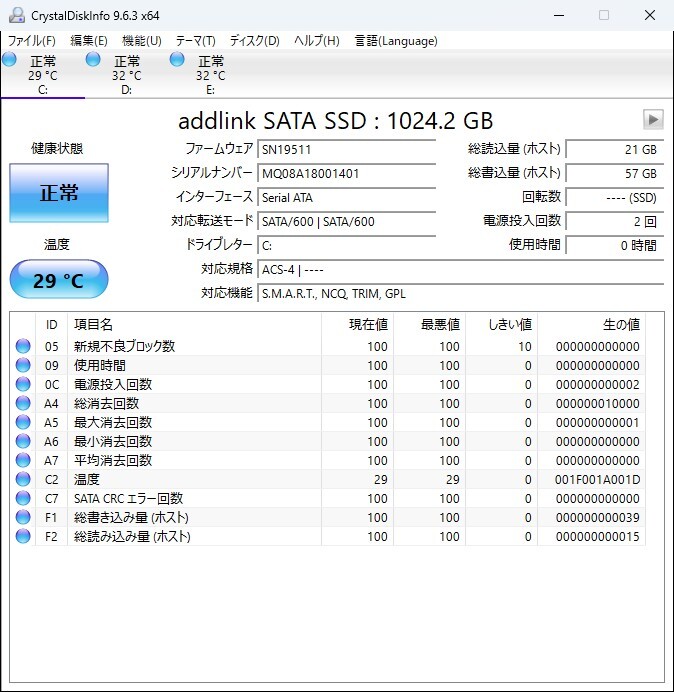Click the 現在値 column header
Screen dimensions: 674x692
pos(358,325)
